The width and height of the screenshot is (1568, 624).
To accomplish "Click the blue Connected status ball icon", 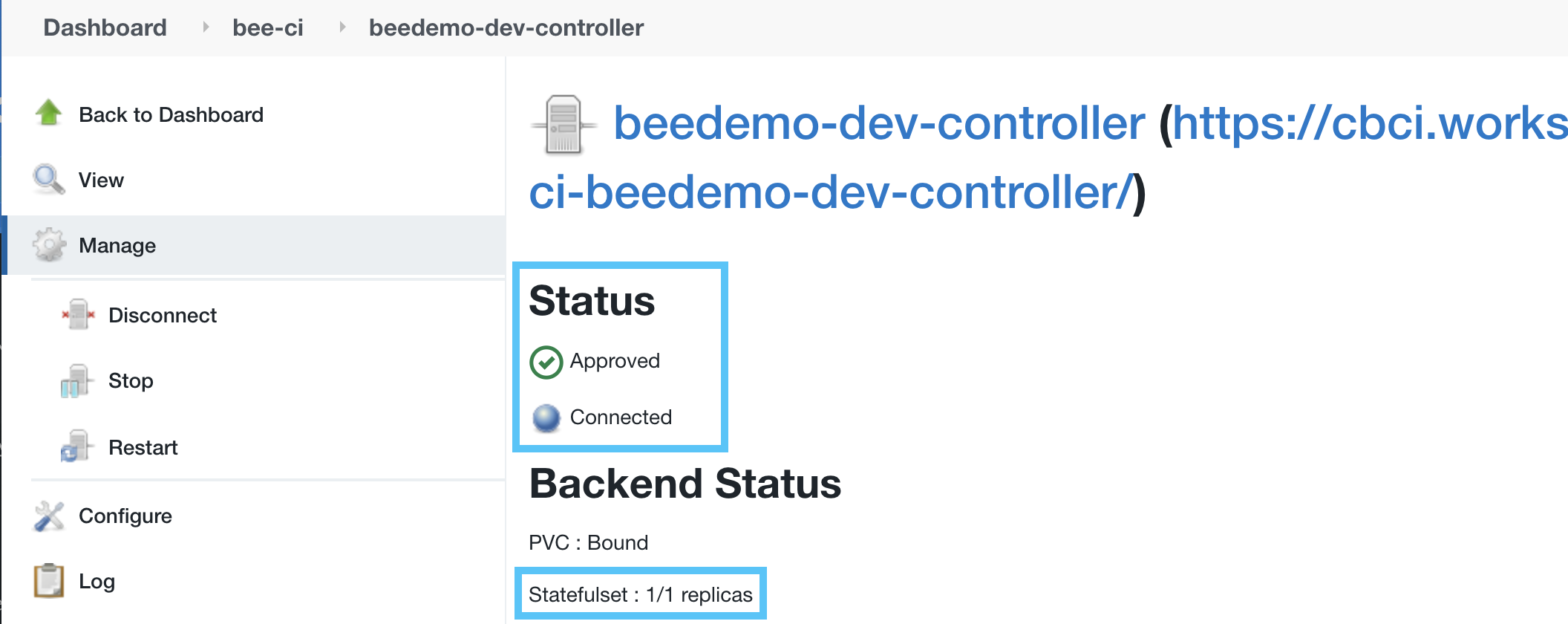I will [545, 417].
